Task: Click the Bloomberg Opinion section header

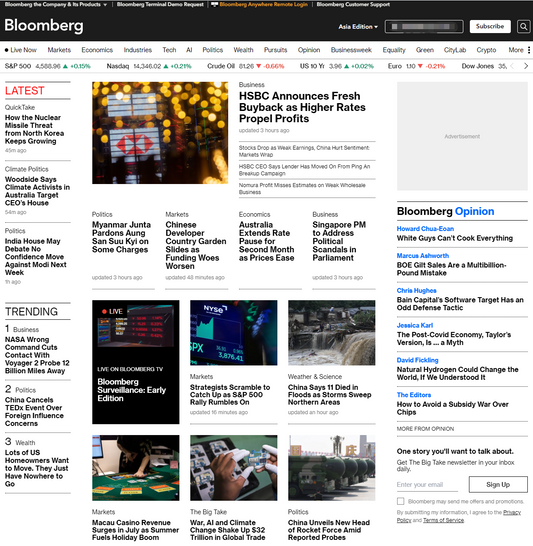Action: click(445, 211)
